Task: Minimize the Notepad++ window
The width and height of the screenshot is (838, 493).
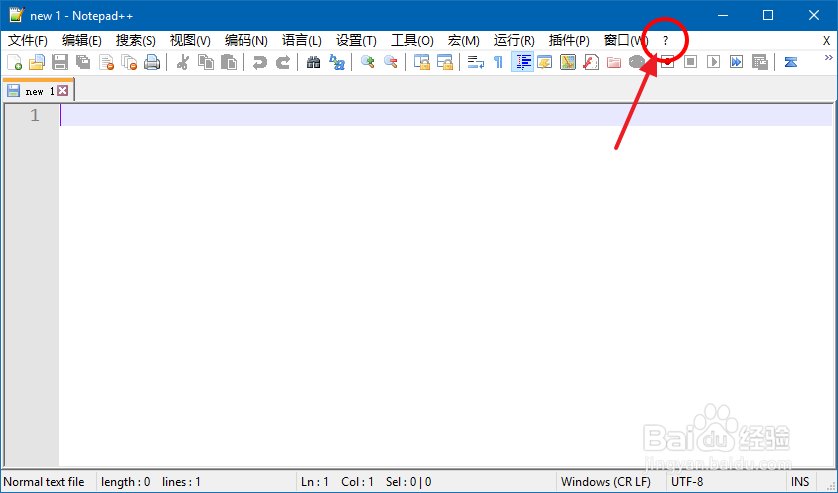Action: click(723, 15)
